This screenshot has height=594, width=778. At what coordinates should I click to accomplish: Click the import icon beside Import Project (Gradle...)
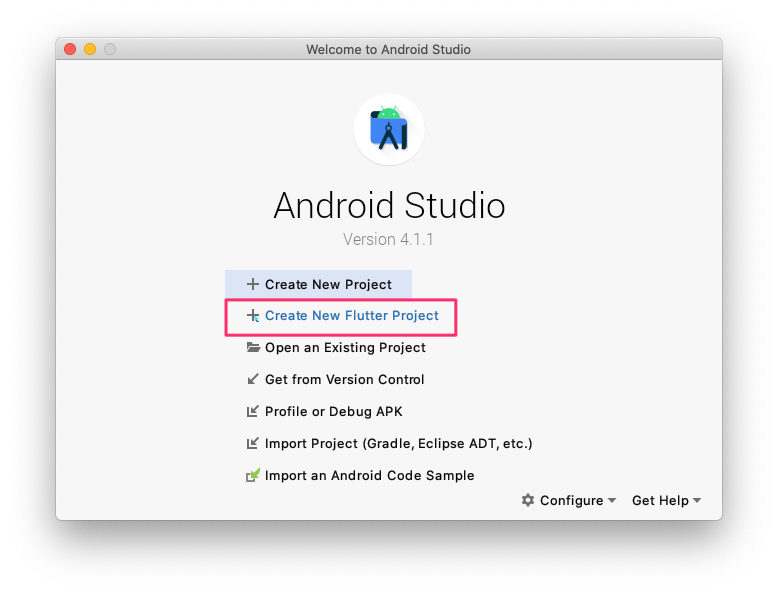pyautogui.click(x=253, y=443)
